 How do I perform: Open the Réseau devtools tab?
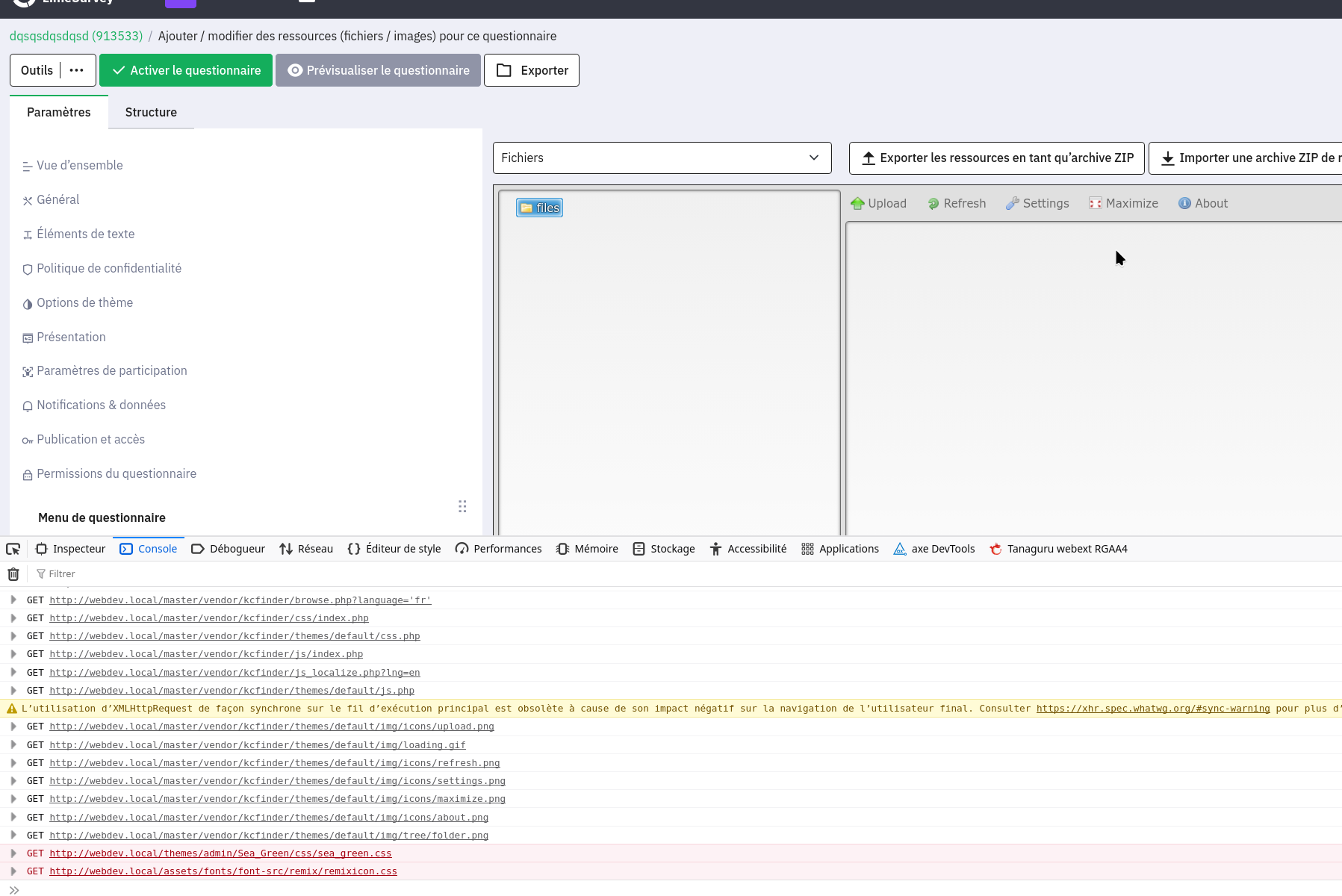pyautogui.click(x=306, y=549)
